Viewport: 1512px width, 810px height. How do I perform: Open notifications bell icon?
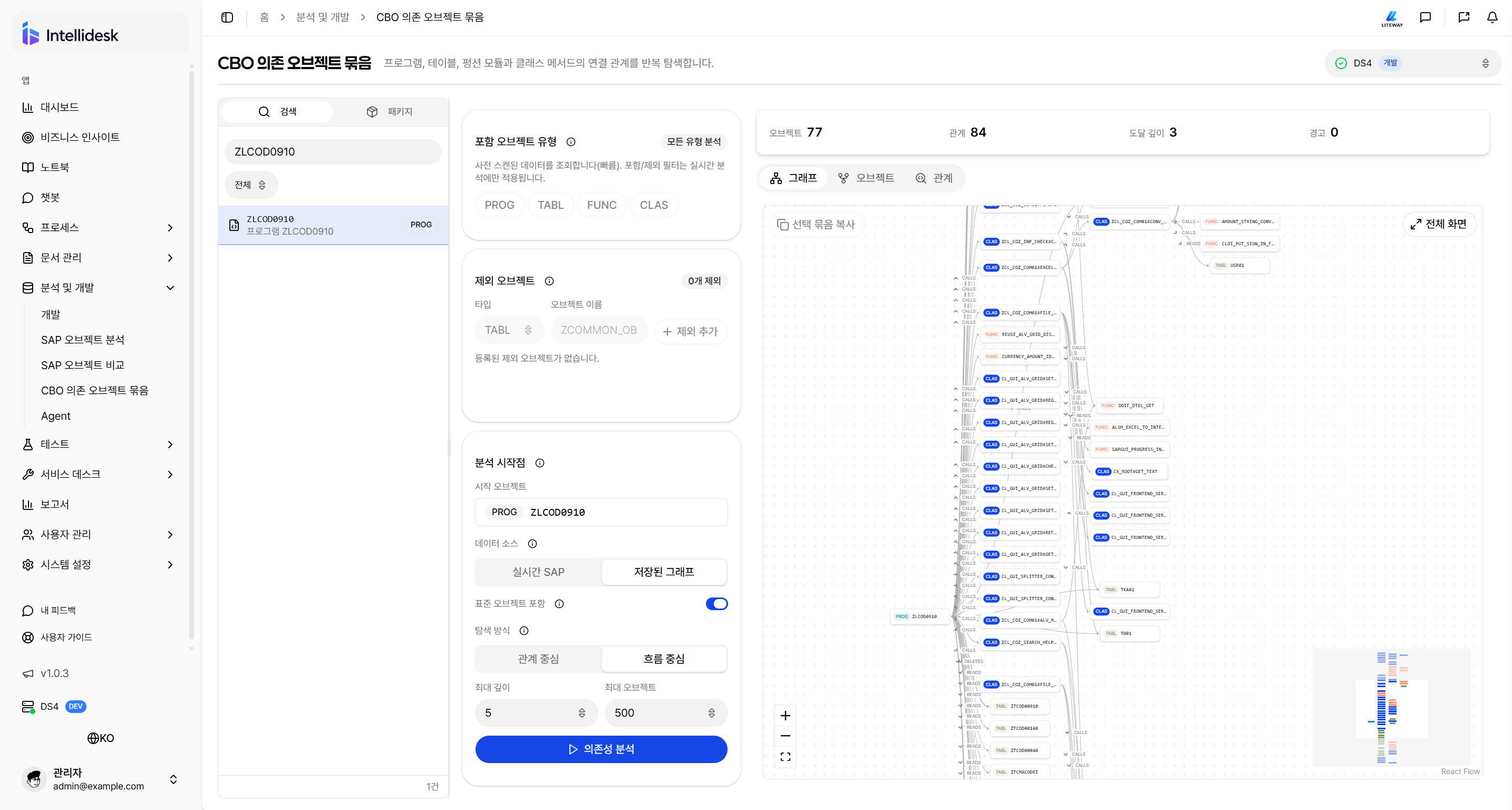click(x=1492, y=17)
